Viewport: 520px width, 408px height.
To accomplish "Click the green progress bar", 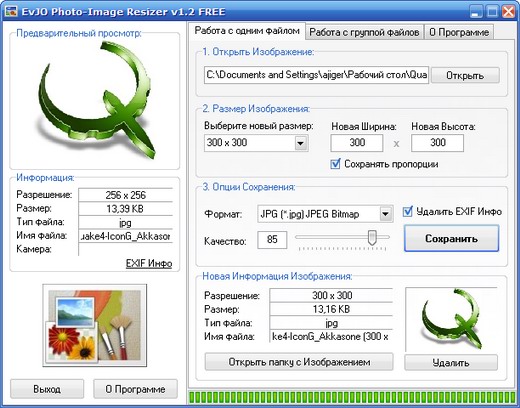I will click(352, 397).
